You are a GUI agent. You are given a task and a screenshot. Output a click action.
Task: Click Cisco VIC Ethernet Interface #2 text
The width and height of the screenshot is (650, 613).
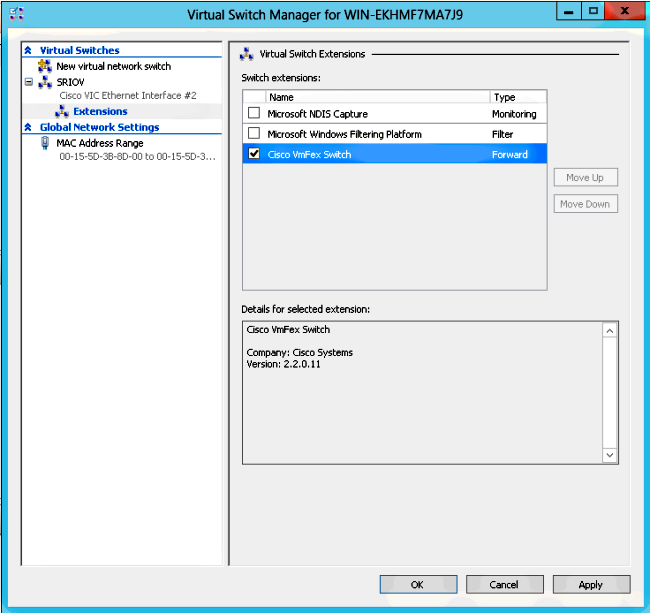click(x=128, y=95)
